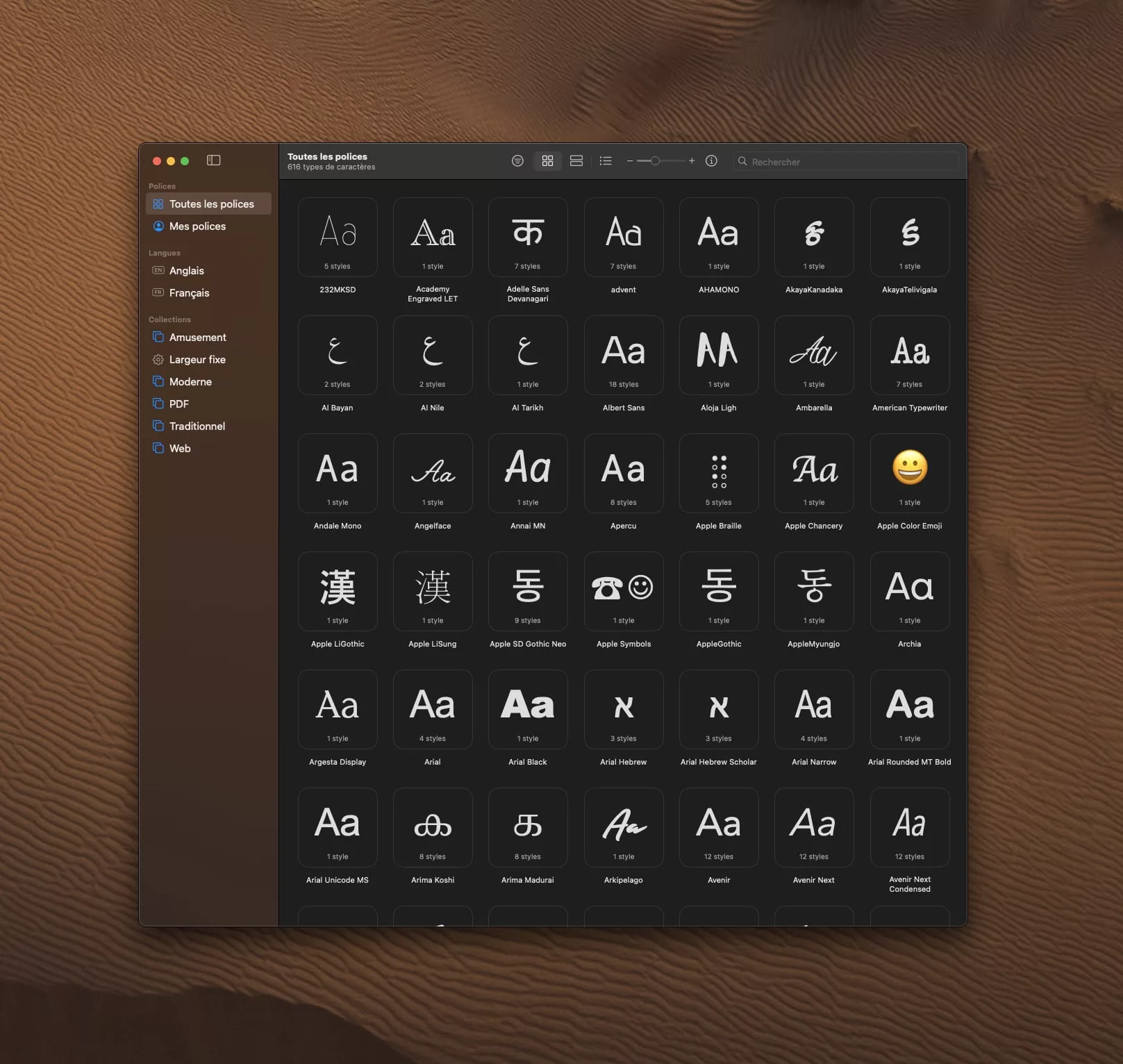Select the Aloja Ligh font tile
1123x1064 pixels.
[719, 355]
